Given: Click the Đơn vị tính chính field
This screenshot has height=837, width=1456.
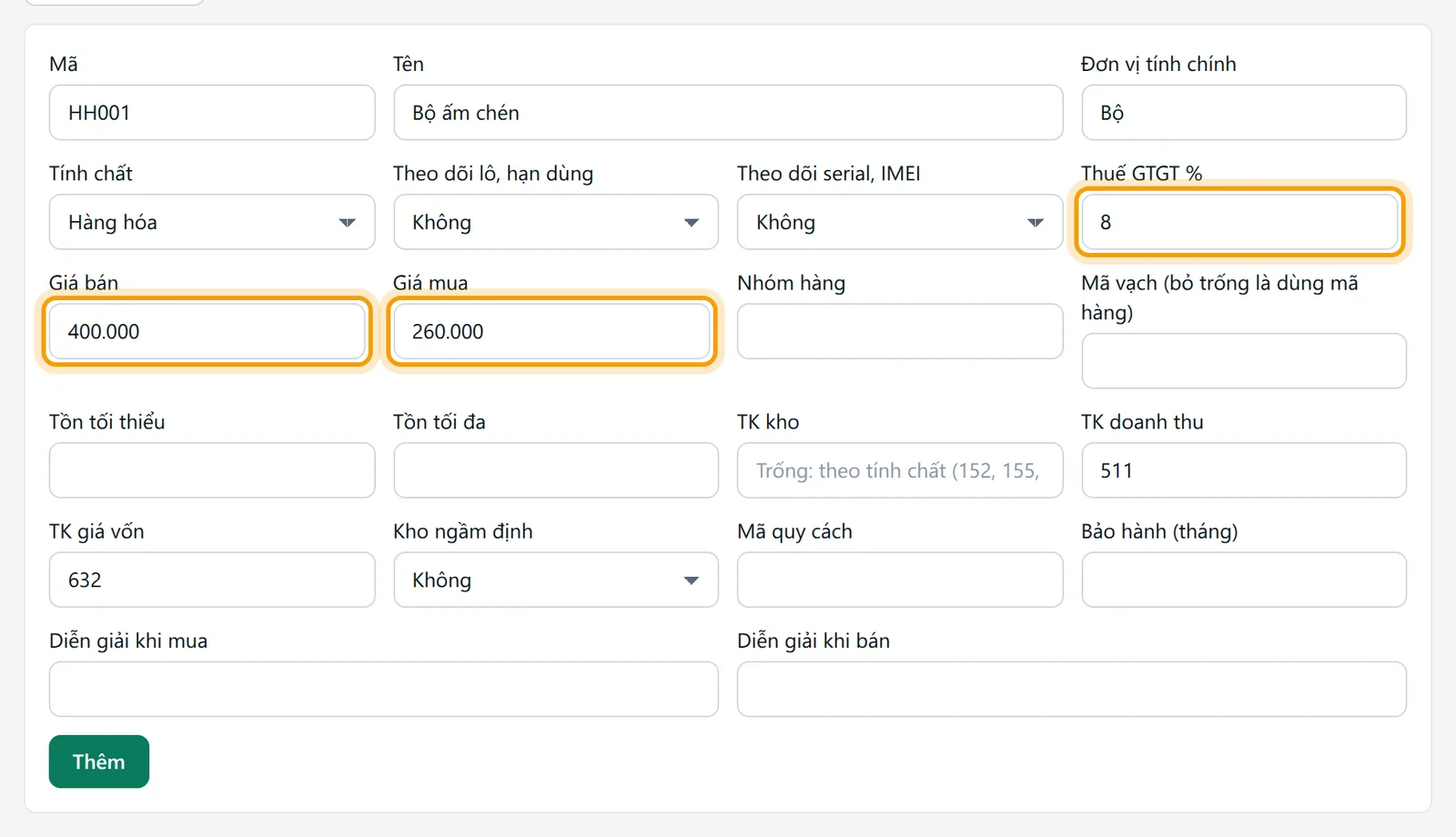Looking at the screenshot, I should (x=1244, y=113).
